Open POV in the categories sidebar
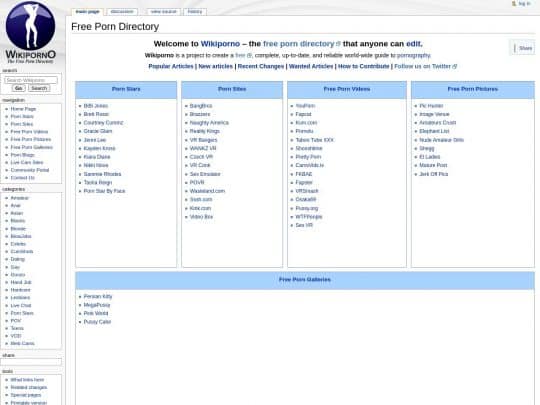Viewport: 540px width, 405px height. coord(16,320)
